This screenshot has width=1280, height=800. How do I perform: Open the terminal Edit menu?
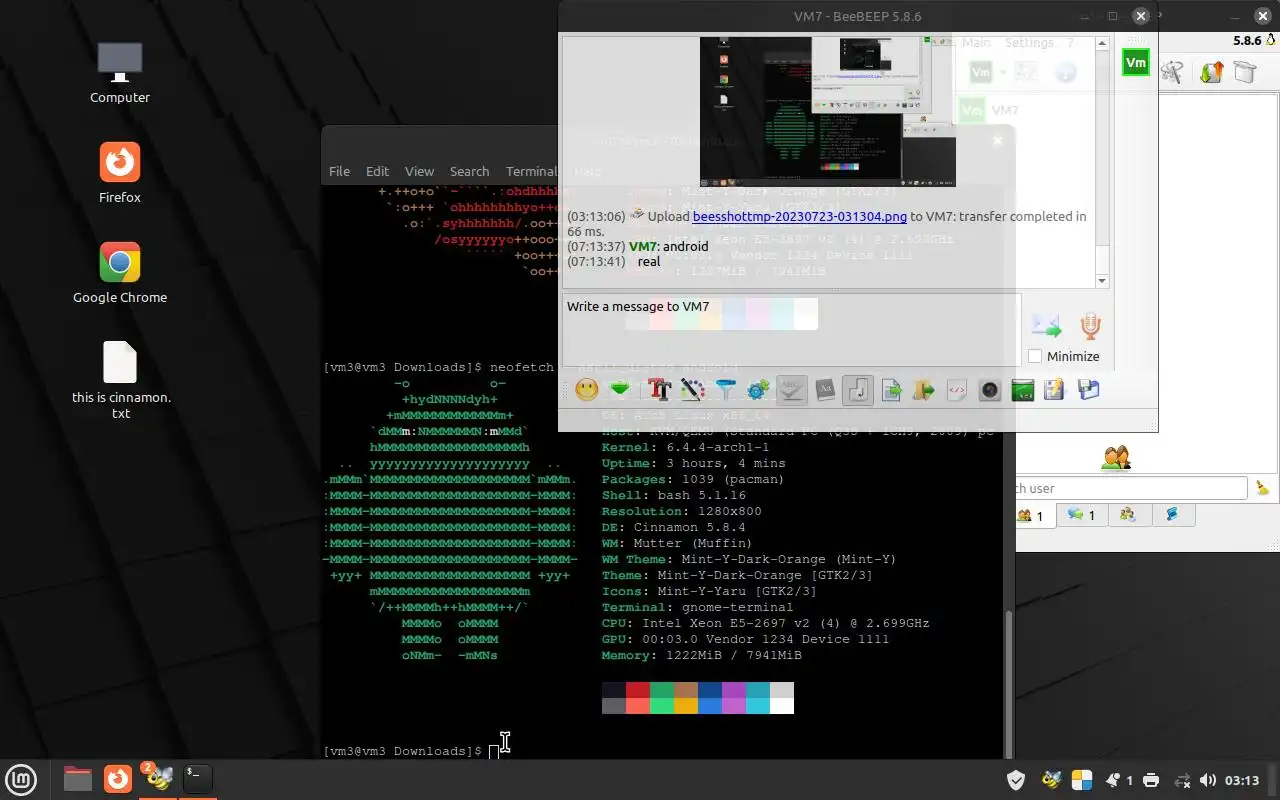click(377, 171)
